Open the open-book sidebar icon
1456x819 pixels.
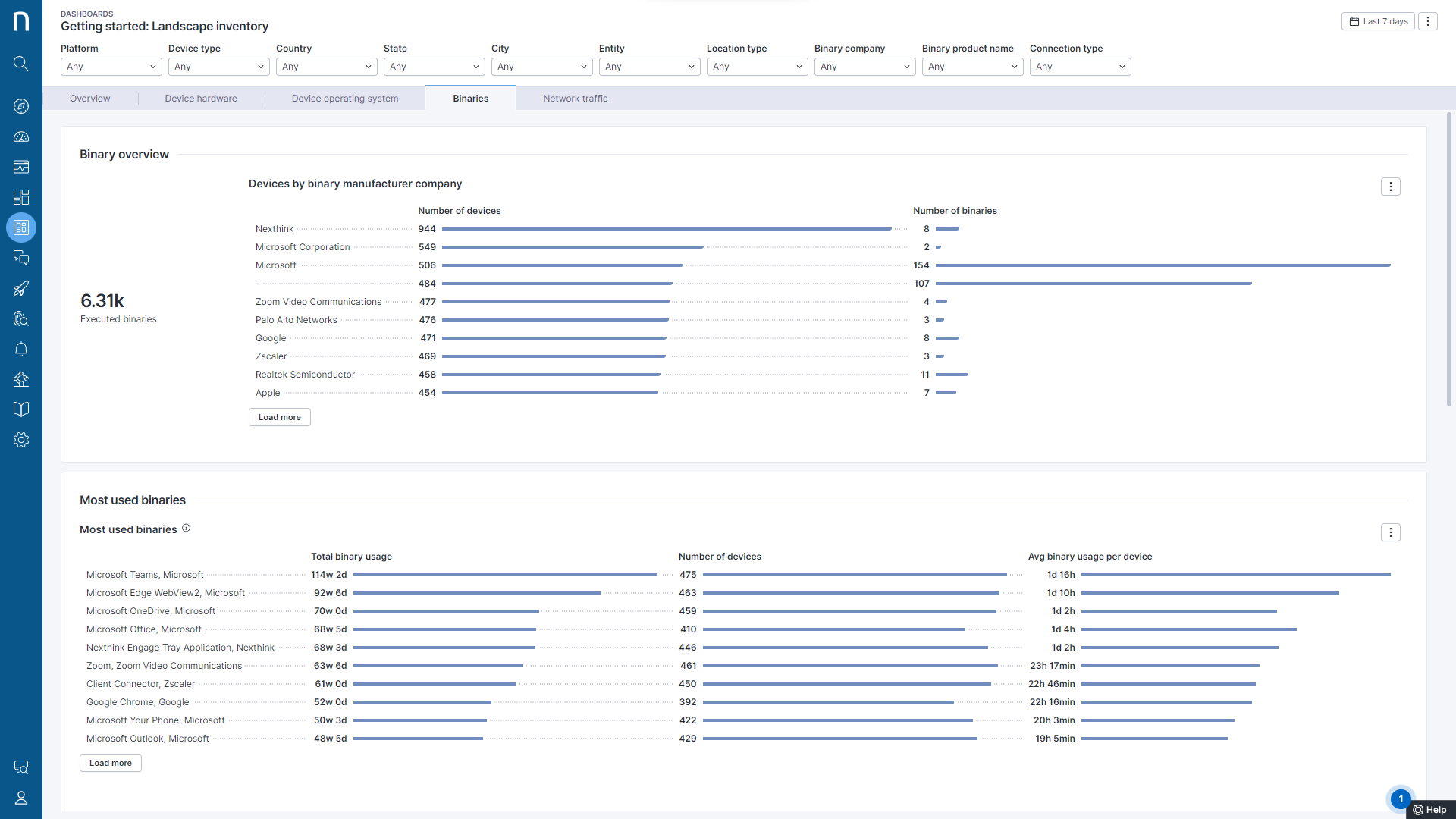[x=21, y=409]
